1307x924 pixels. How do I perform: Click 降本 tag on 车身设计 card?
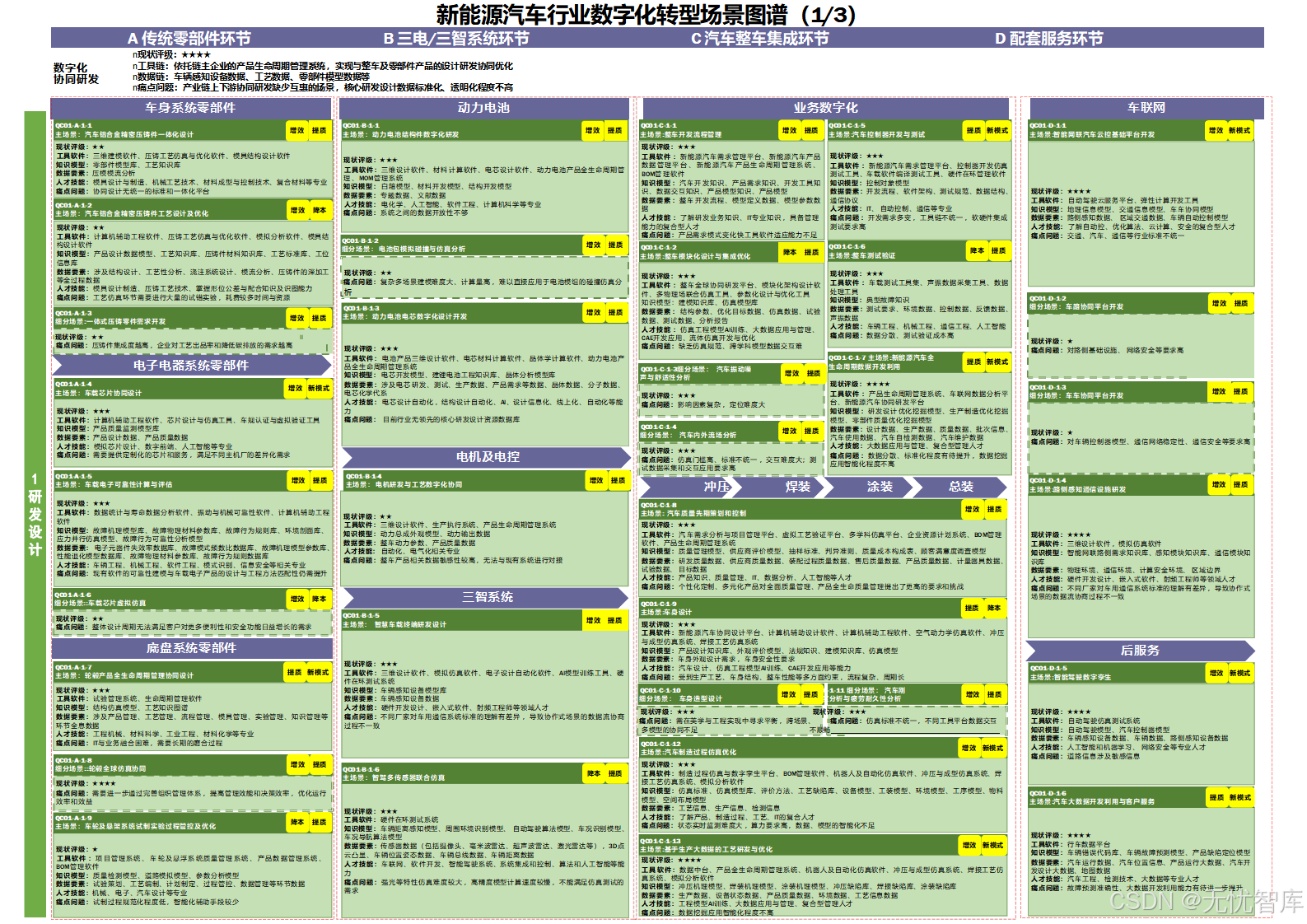pyautogui.click(x=994, y=608)
